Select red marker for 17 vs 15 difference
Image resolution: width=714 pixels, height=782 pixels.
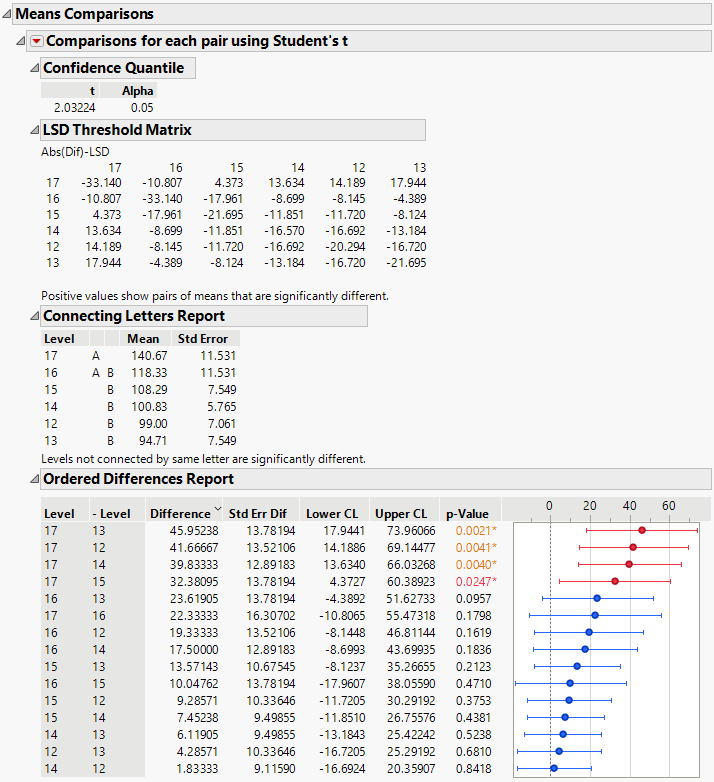(x=615, y=581)
